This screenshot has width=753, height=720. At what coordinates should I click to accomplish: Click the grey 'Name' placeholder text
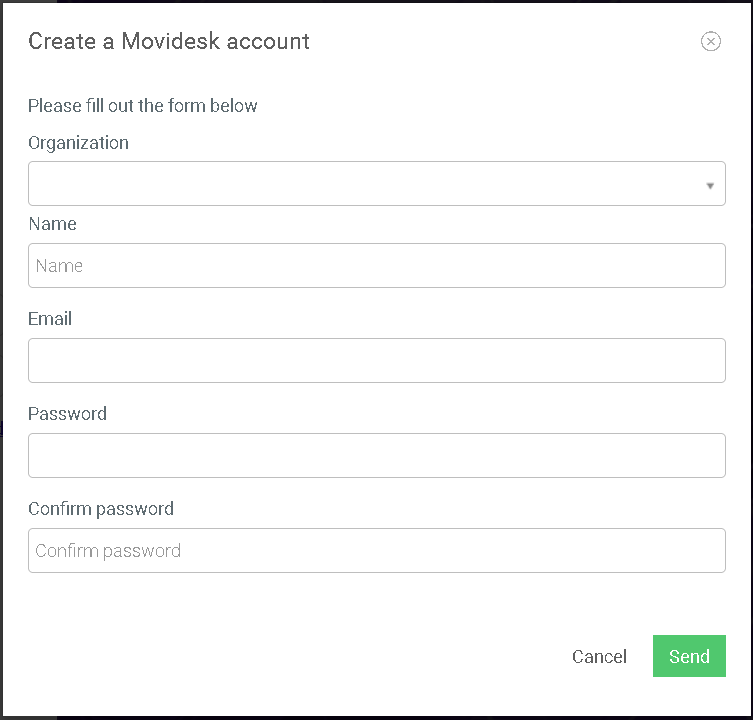[x=59, y=266]
